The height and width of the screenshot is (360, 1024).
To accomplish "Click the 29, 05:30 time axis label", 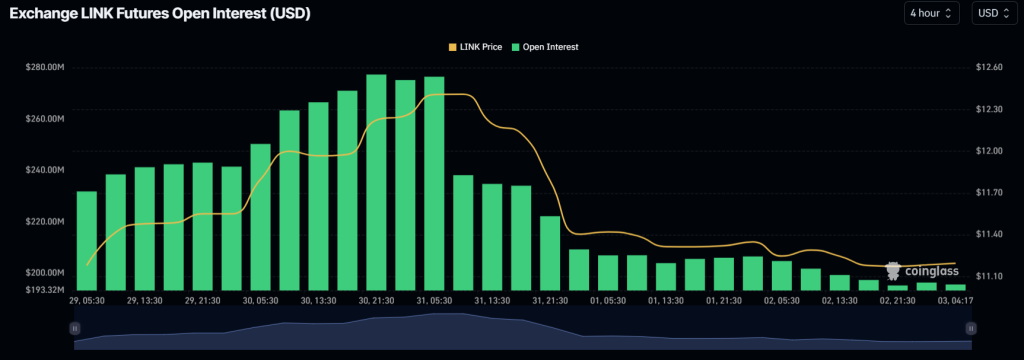I will tap(87, 300).
